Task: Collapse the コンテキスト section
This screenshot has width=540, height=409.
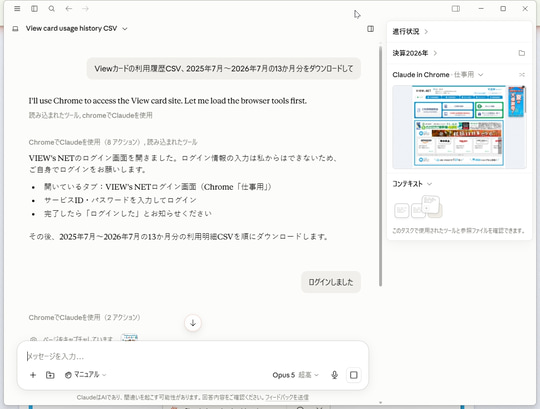Action: tap(412, 184)
